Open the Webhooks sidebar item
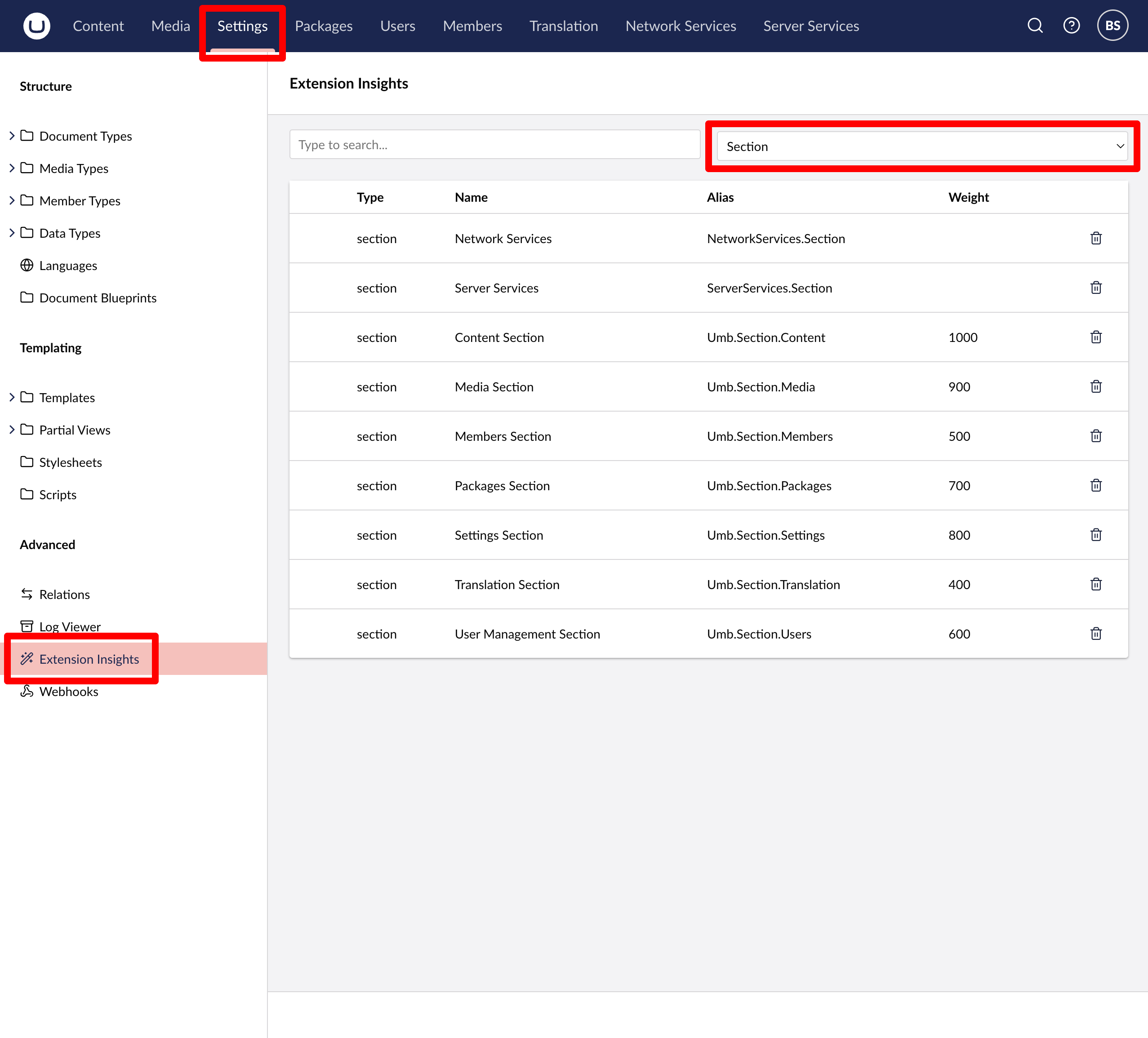This screenshot has height=1038, width=1148. (x=68, y=691)
